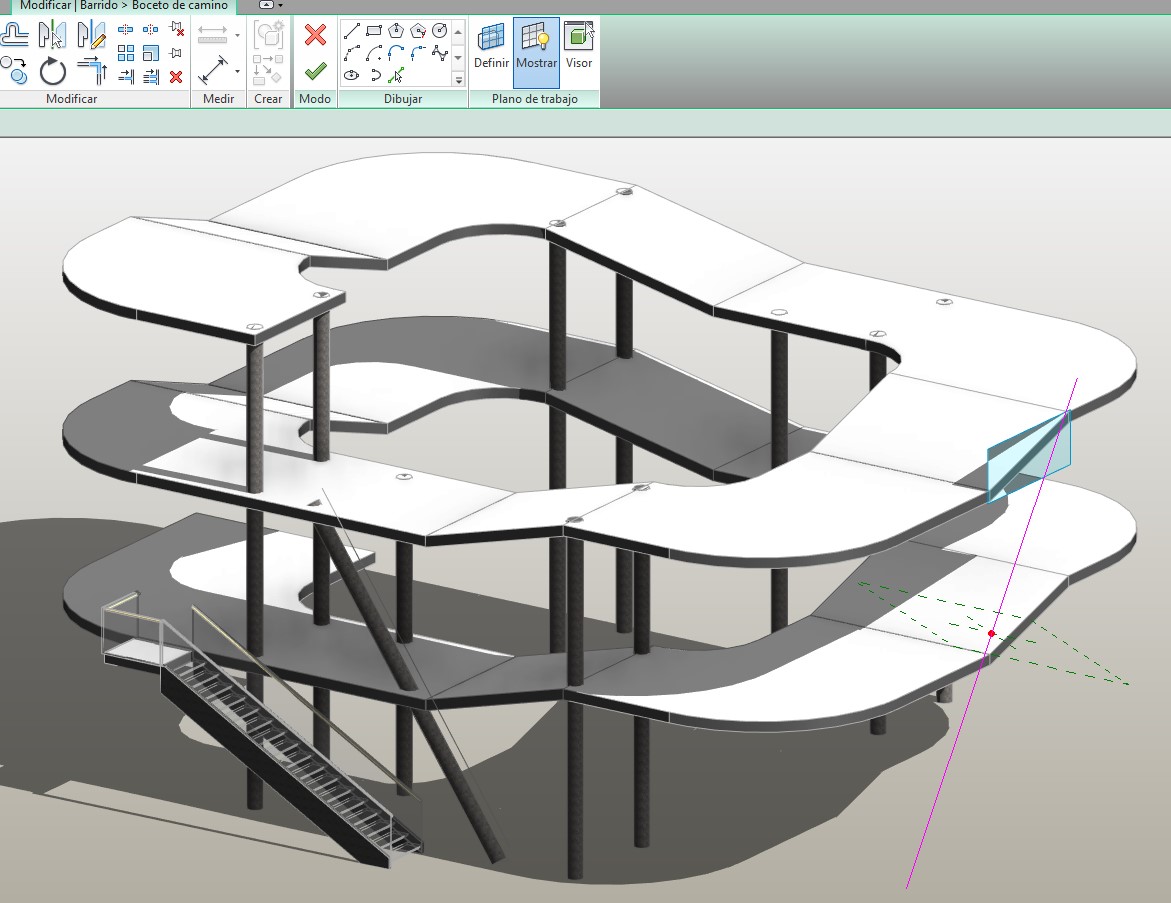
Task: Activate the Pick Lines tool
Action: point(396,75)
